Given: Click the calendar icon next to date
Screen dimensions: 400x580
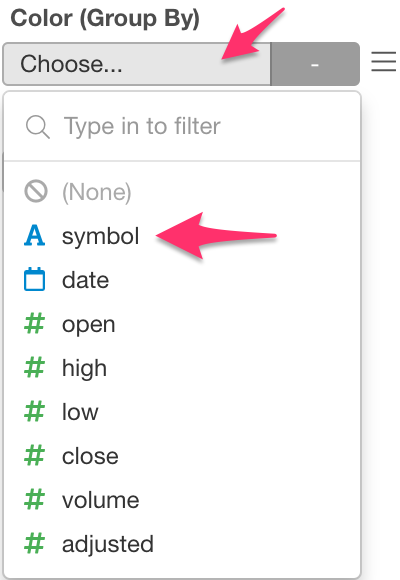Looking at the screenshot, I should point(34,279).
